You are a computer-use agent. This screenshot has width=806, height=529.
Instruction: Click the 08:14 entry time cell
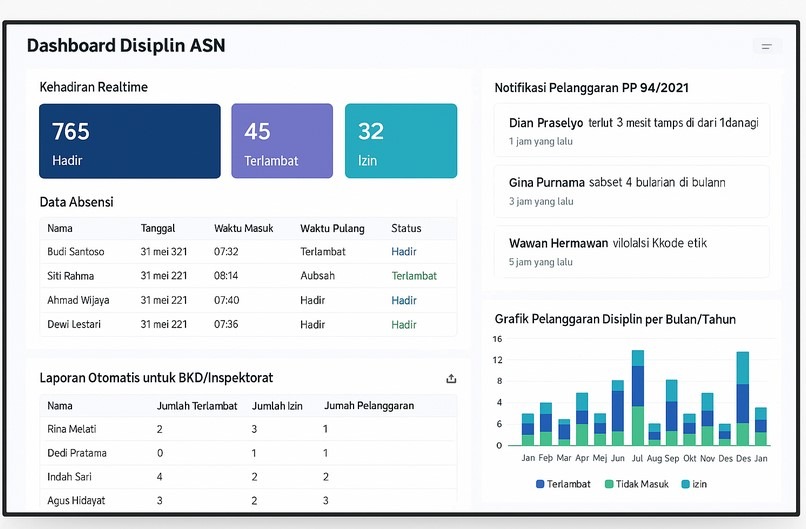tap(226, 276)
